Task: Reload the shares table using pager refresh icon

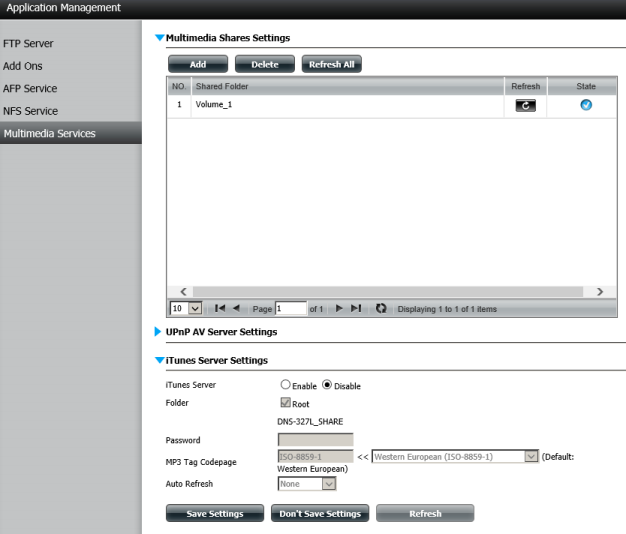Action: click(x=381, y=309)
